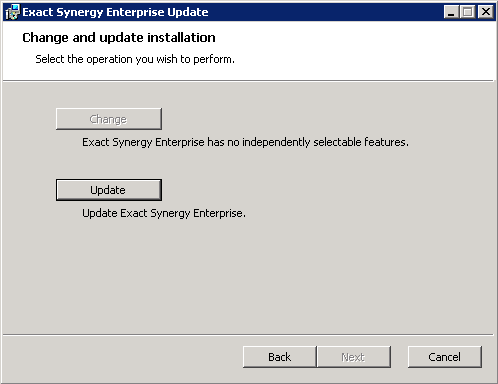Click the grayed-out Next button
This screenshot has height=384, width=498.
click(353, 357)
